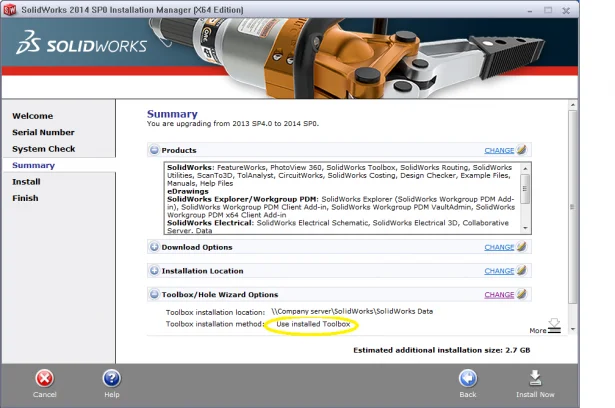The height and width of the screenshot is (408, 615).
Task: Click the More icon under Toolbox options
Action: 554,325
